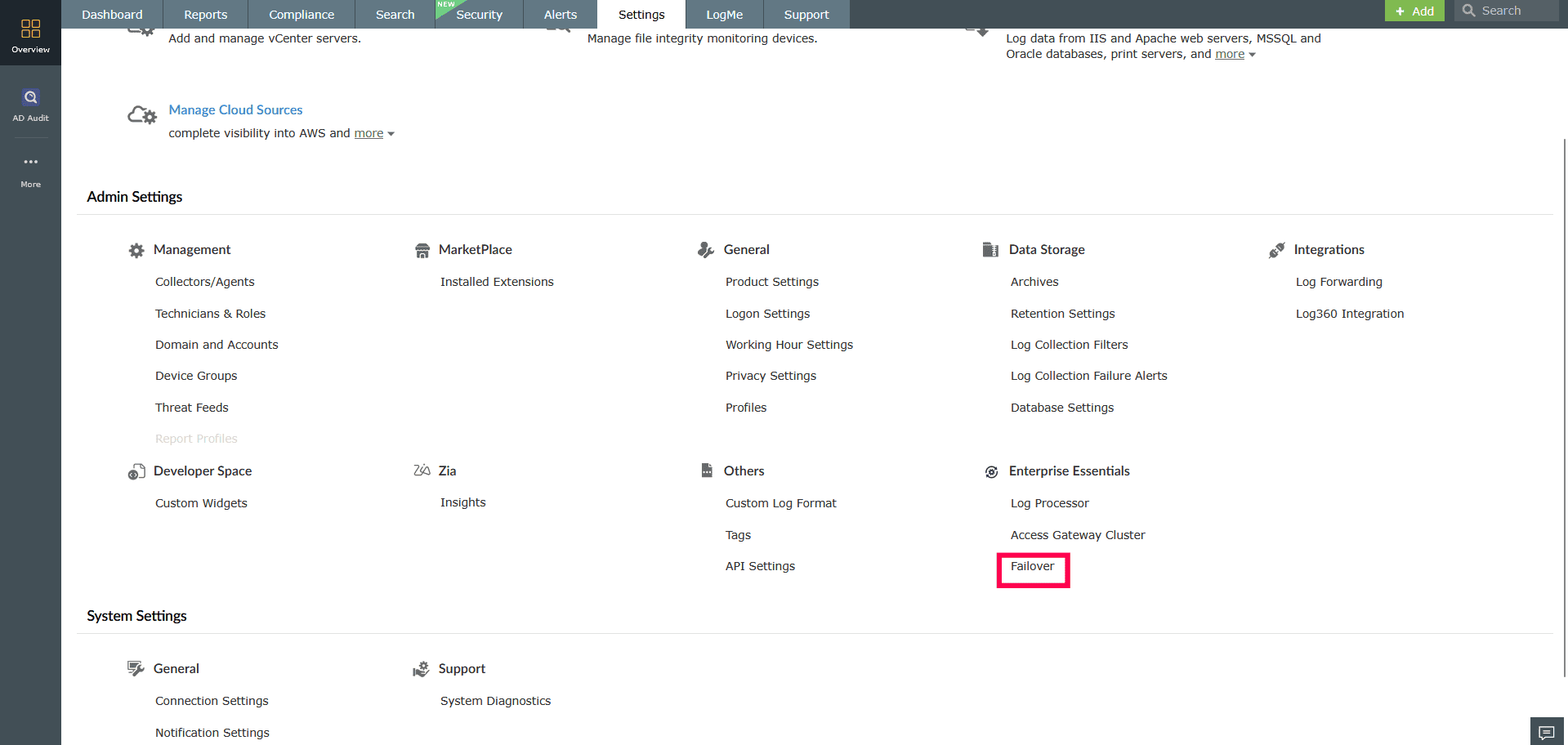Open Threat Feeds
Screen dimensions: 1568x745
[x=192, y=408]
